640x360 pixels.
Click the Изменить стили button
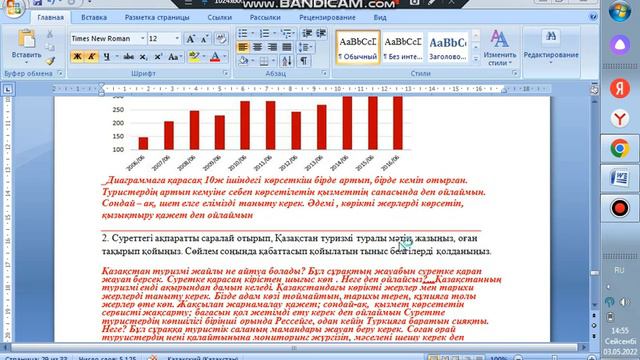click(500, 48)
